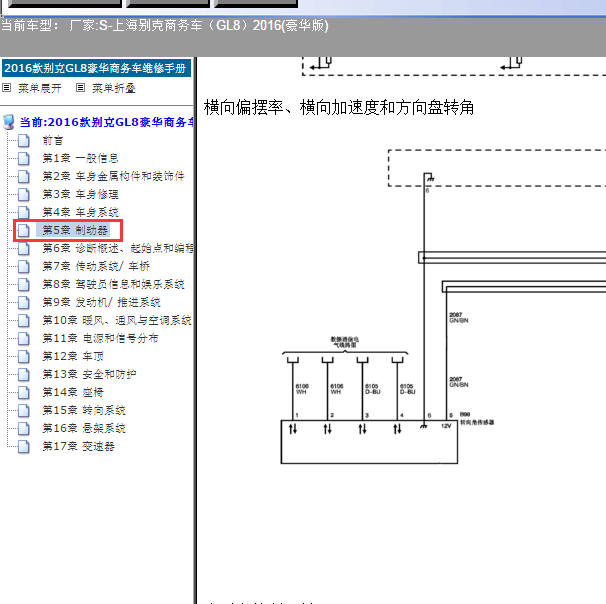Open 第3章 车身修理
Image resolution: width=606 pixels, height=604 pixels.
pos(80,194)
